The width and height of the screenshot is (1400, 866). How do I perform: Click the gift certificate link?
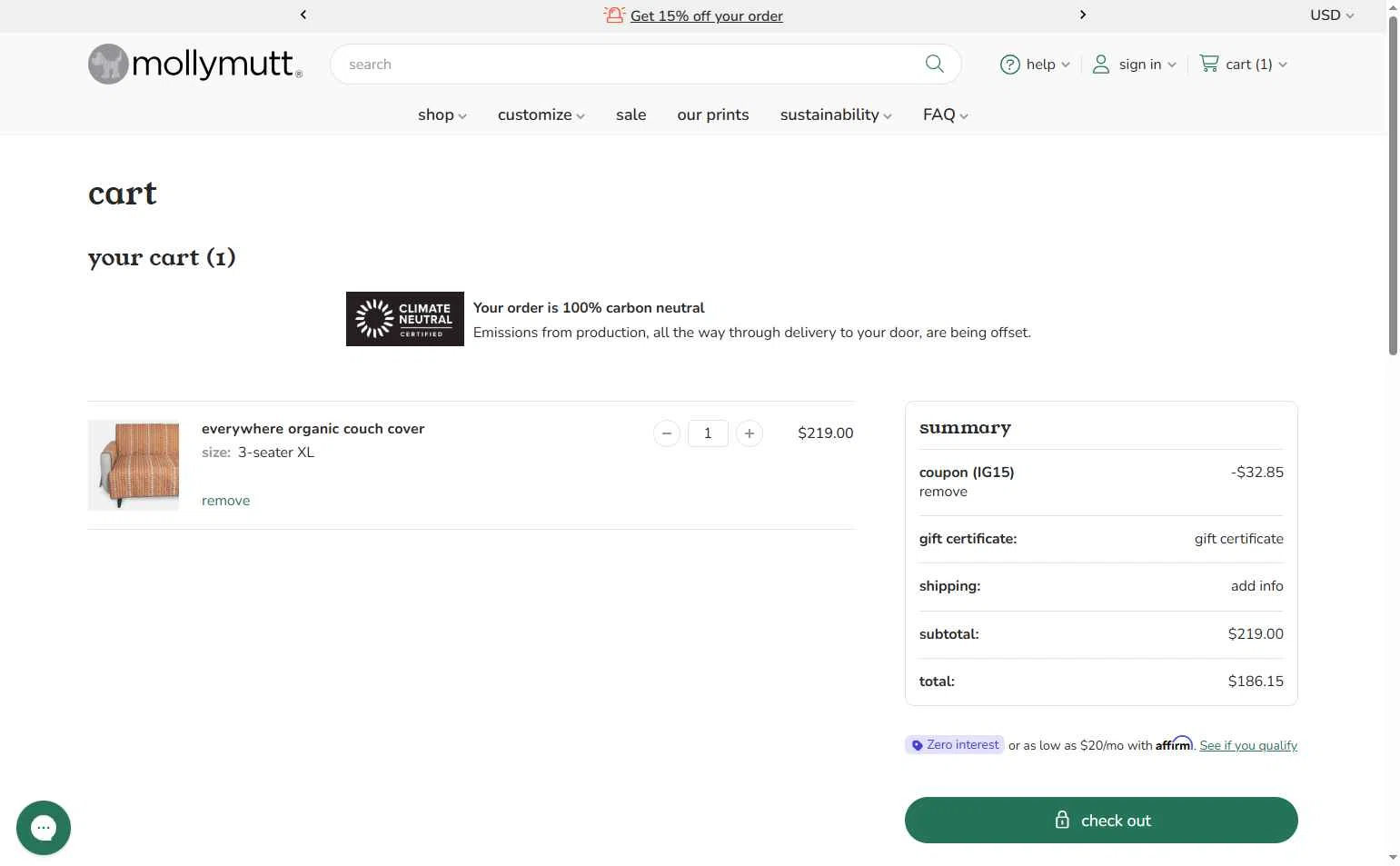click(1238, 539)
